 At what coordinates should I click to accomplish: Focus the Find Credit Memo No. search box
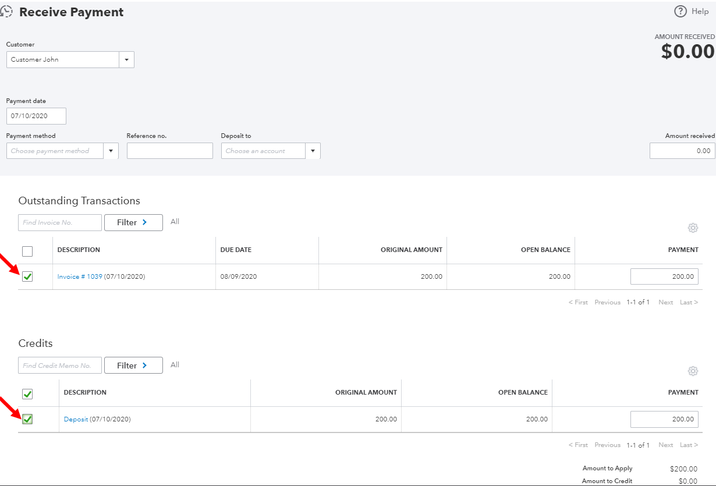(60, 365)
